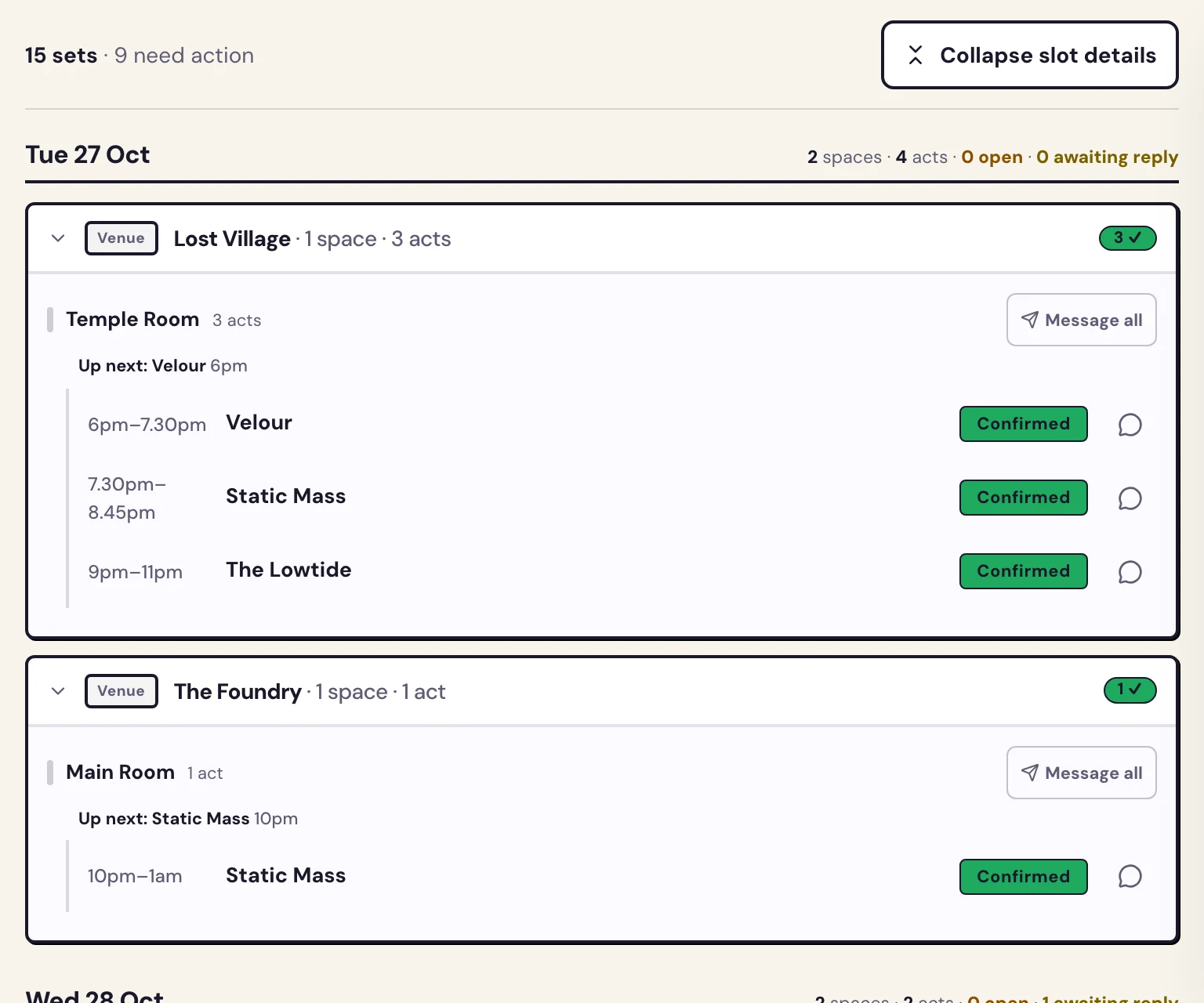Click collapse icon in Collapse slot details

915,55
